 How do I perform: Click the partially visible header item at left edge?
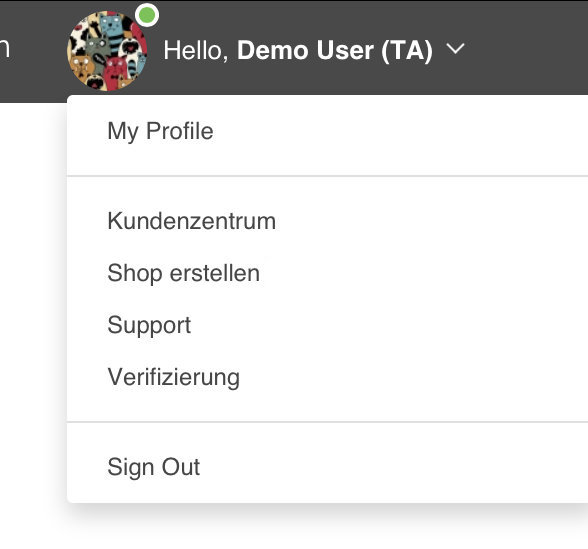[x=4, y=49]
